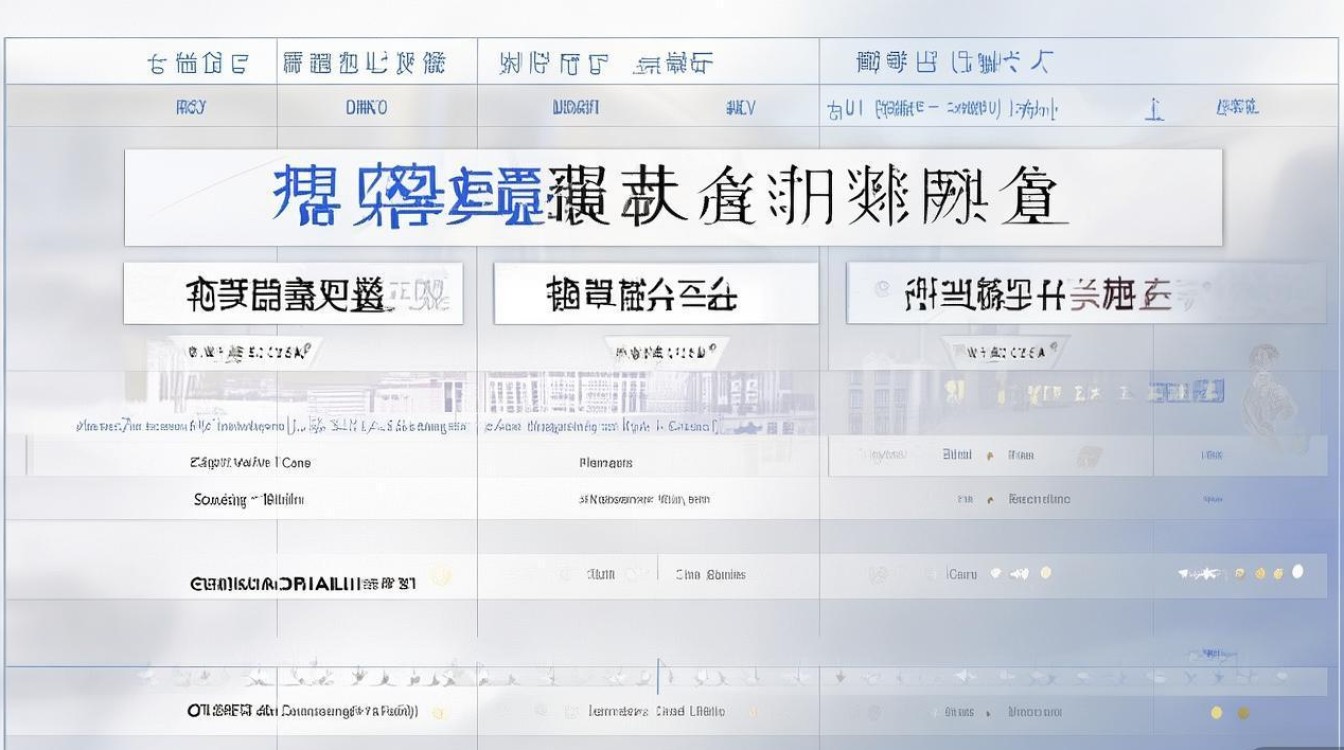This screenshot has height=750, width=1344.
Task: Enable the small marker next to 'Recondlino'
Action: pyautogui.click(x=990, y=500)
